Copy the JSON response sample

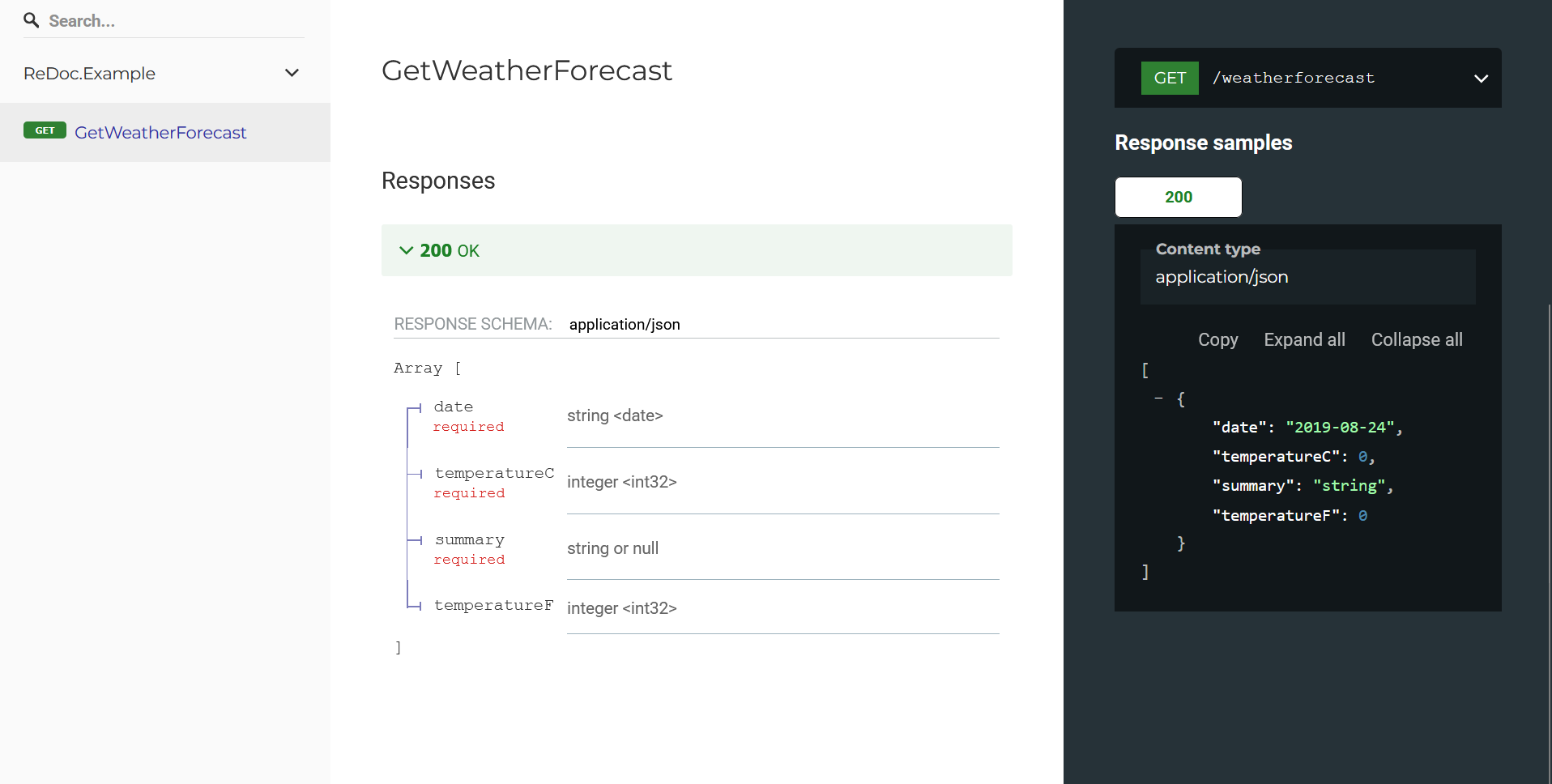pyautogui.click(x=1217, y=340)
